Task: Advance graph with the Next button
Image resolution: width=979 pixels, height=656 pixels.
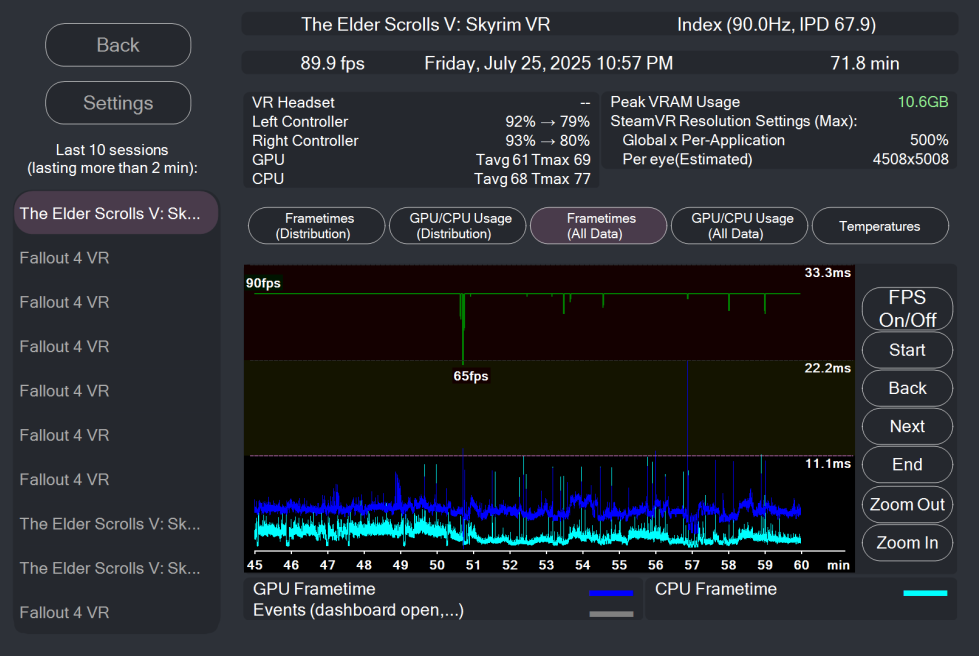Action: click(x=907, y=426)
